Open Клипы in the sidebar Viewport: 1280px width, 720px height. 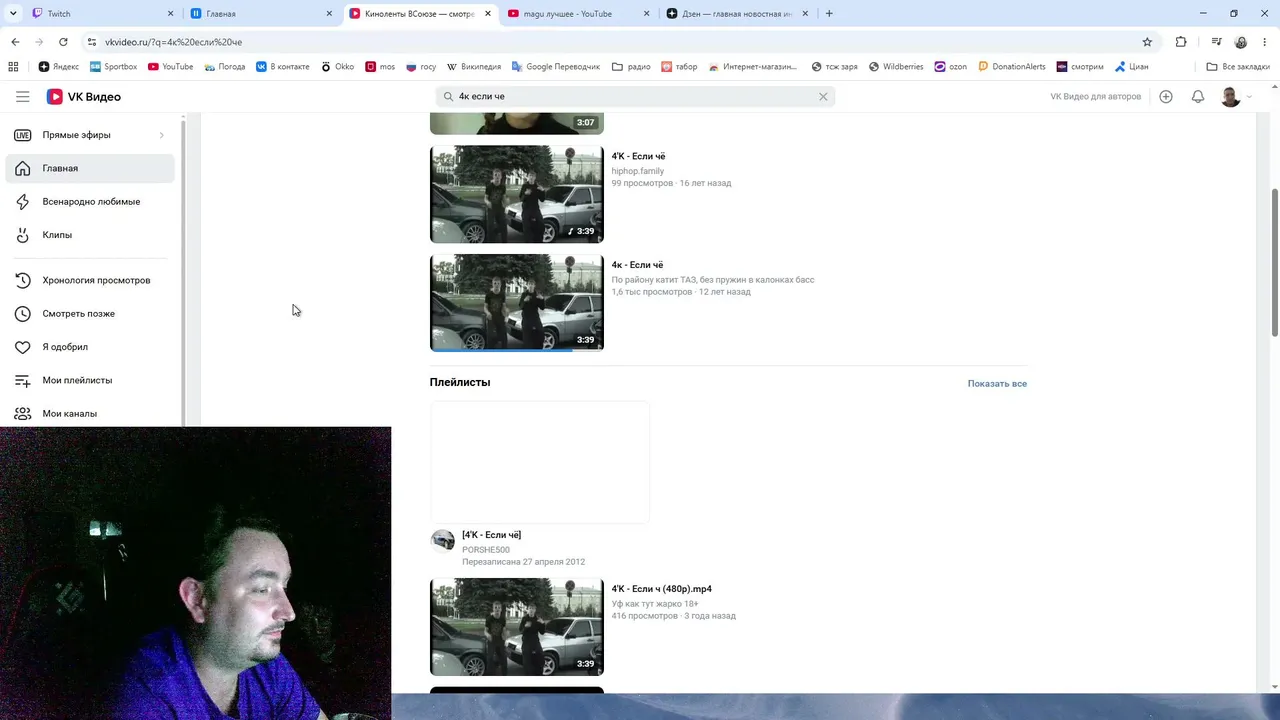(x=90, y=235)
